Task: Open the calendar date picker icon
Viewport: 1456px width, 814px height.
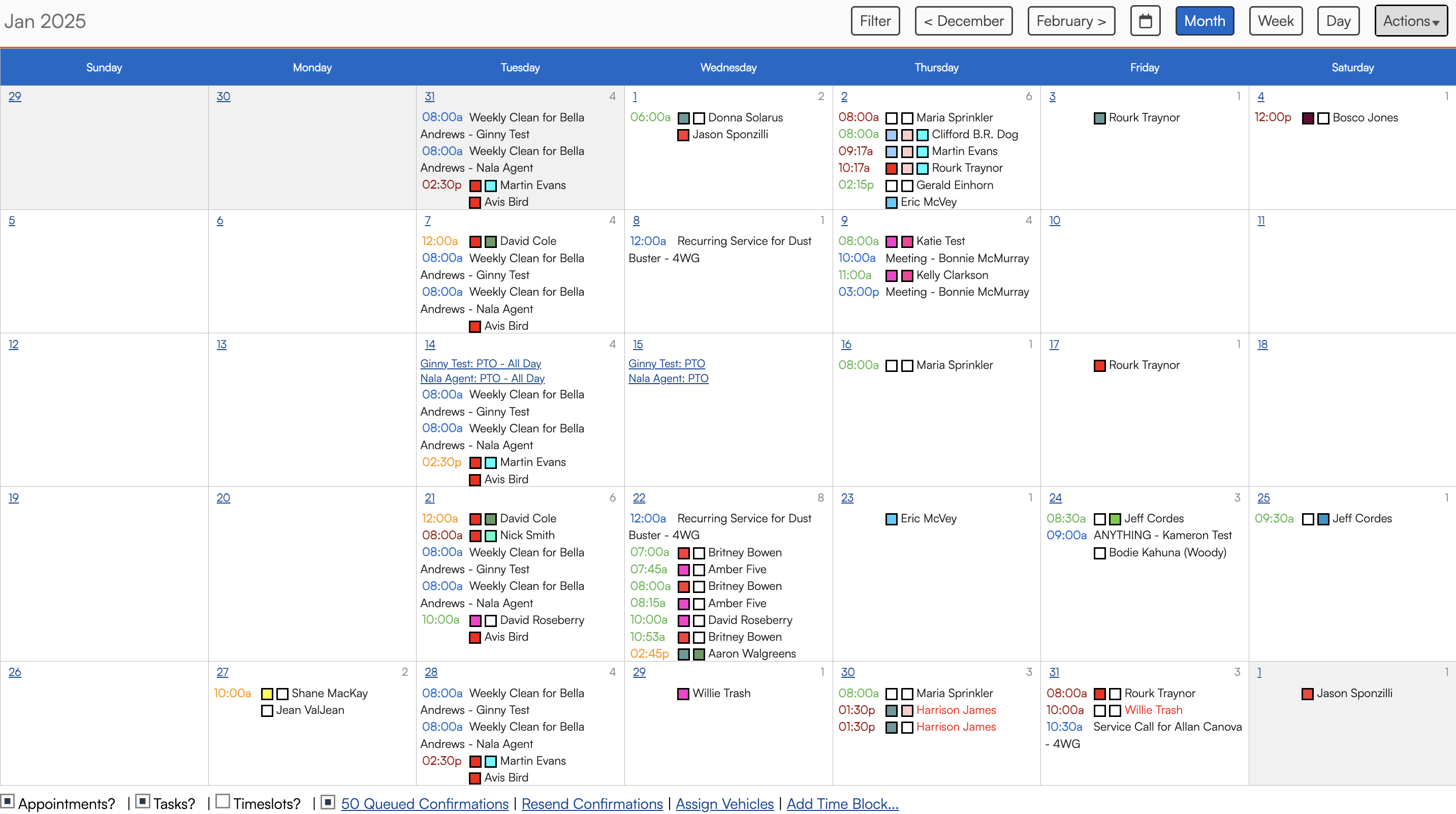Action: [1145, 21]
